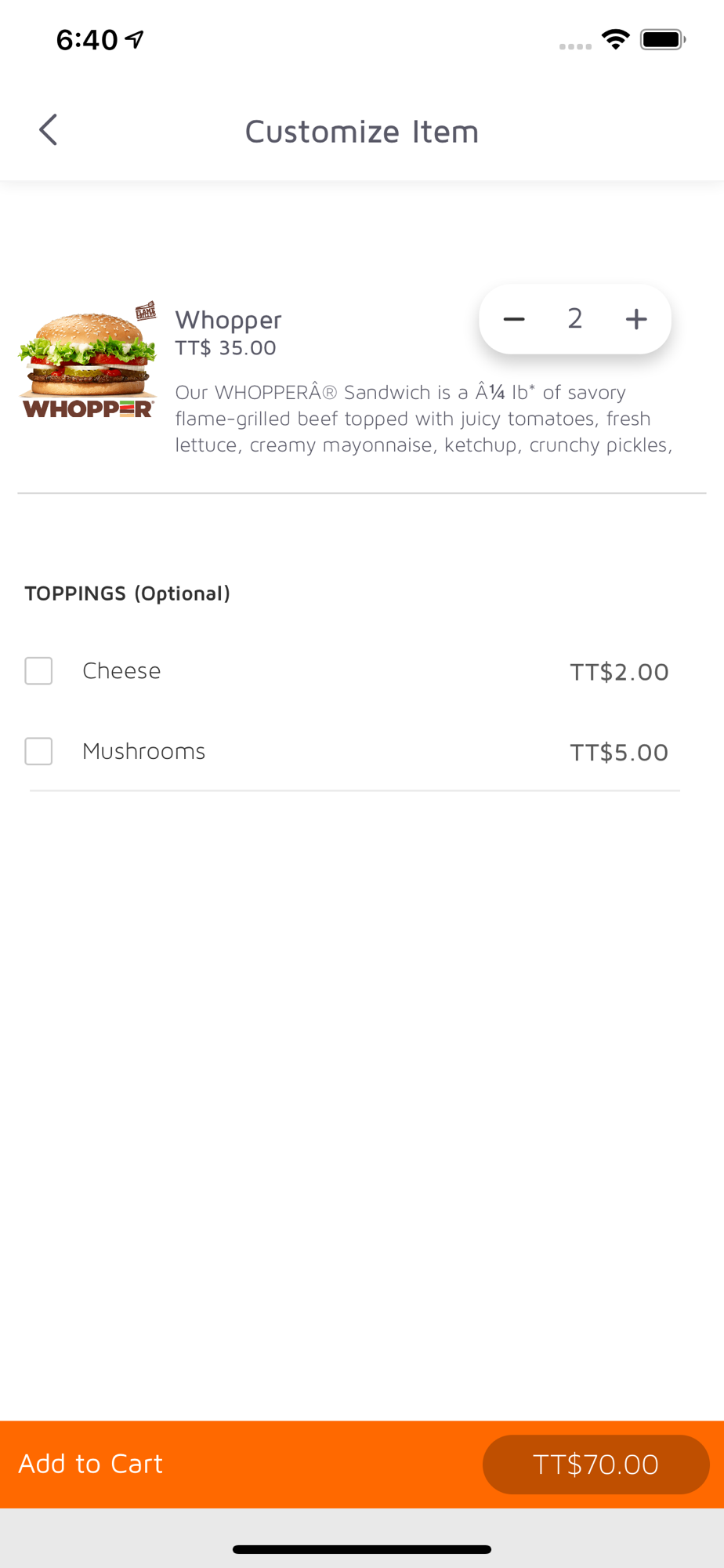Tap the quantity number 2

[x=575, y=318]
